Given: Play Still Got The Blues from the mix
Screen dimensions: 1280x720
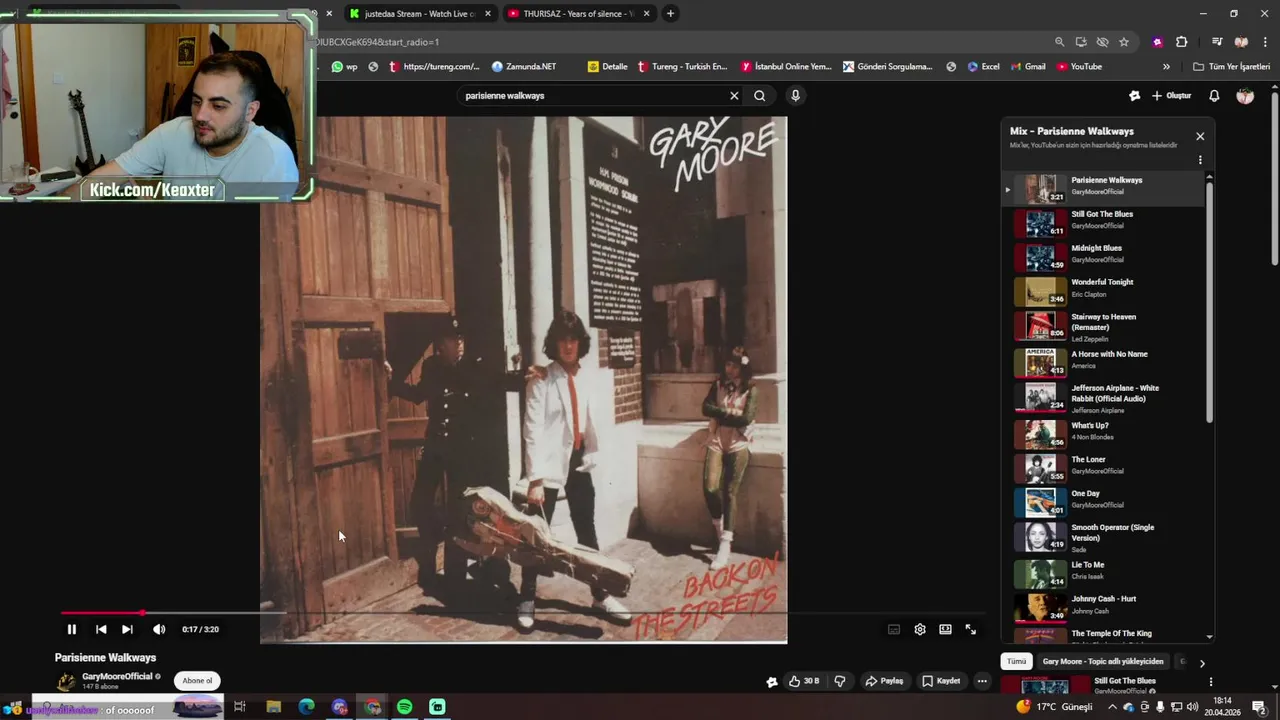Looking at the screenshot, I should (1105, 223).
